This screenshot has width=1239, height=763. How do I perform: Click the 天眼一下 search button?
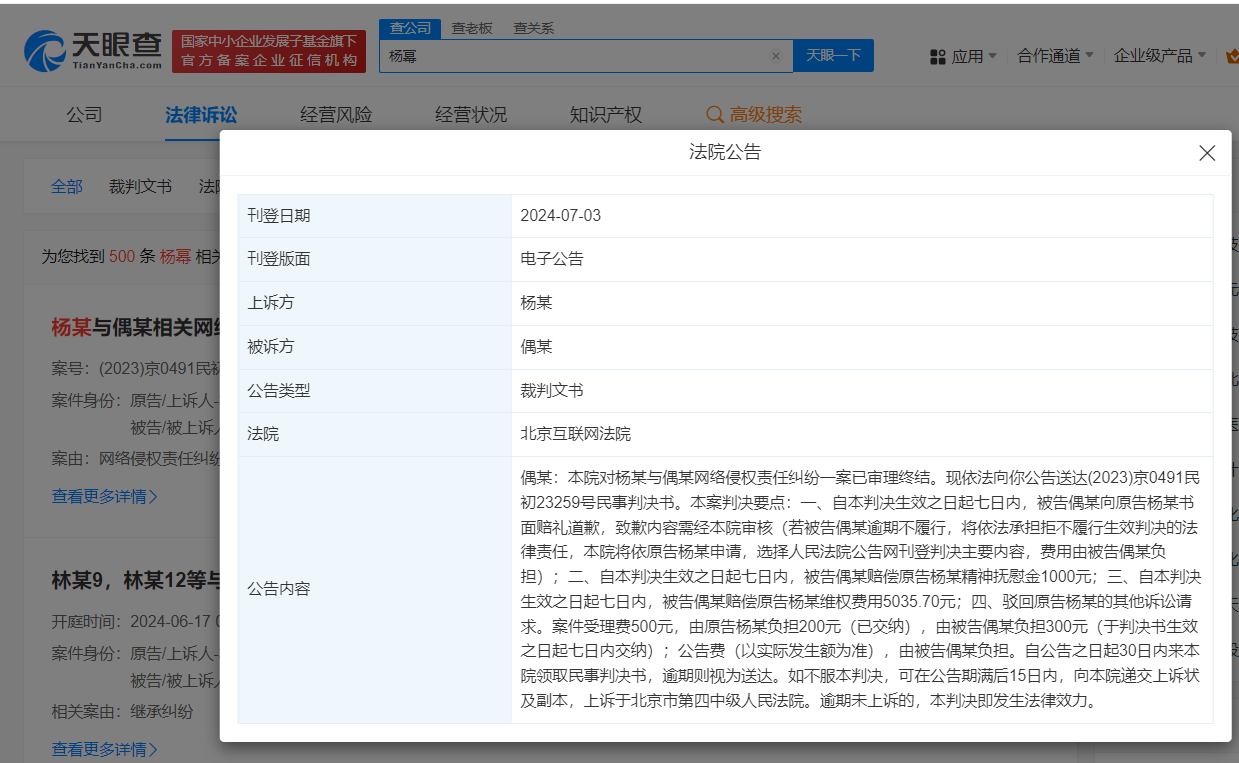[833, 56]
